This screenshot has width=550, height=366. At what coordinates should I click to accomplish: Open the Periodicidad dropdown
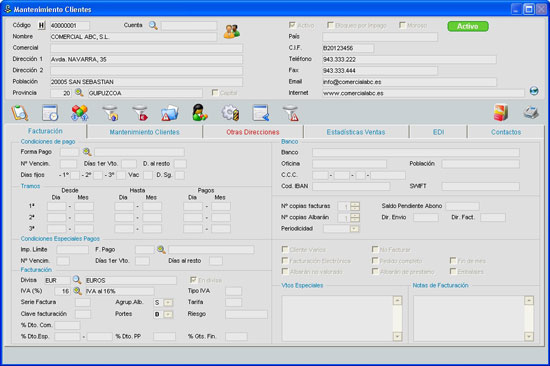coord(355,229)
